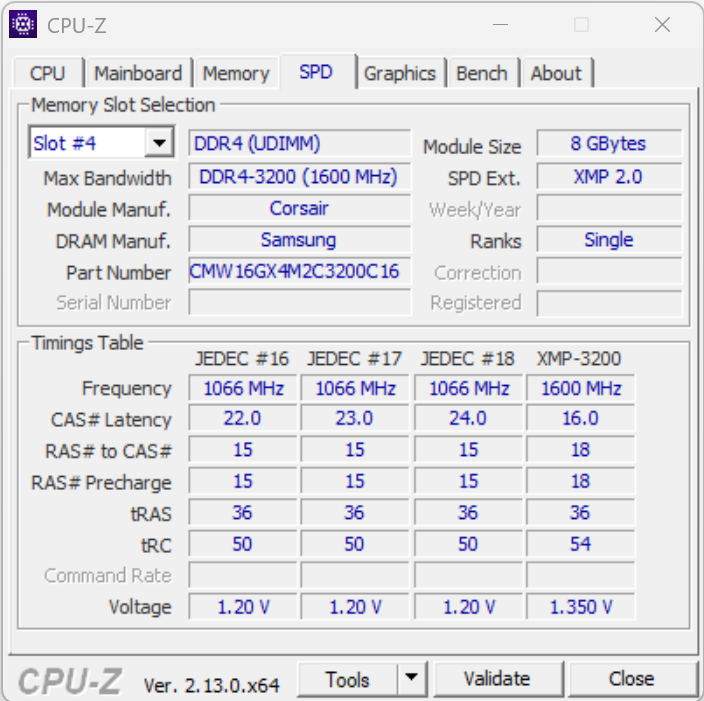The height and width of the screenshot is (701, 704).
Task: Switch to the Memory tab
Action: pos(236,73)
